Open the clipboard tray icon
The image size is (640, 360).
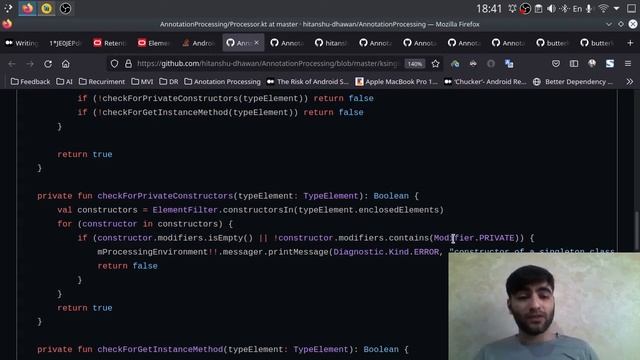[x=538, y=9]
